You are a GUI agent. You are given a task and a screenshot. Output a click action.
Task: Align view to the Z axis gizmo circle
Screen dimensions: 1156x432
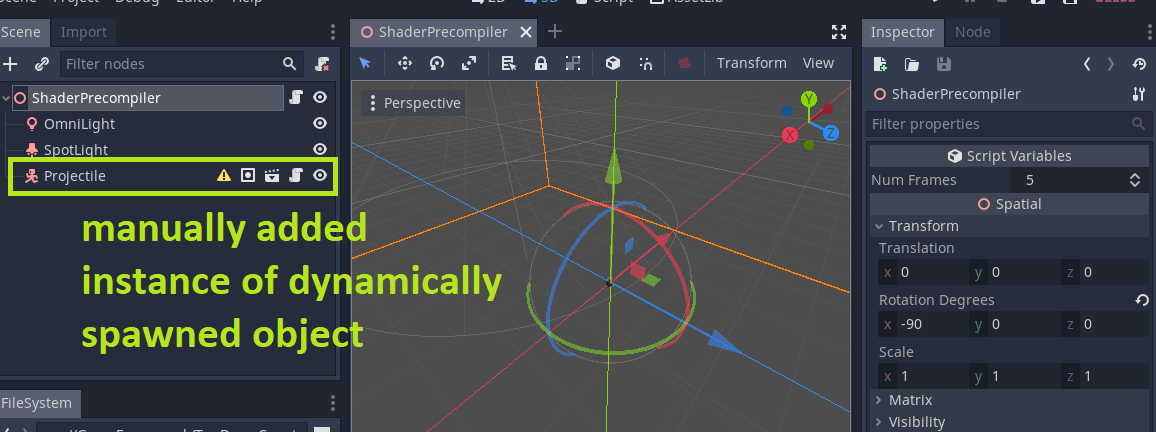(x=830, y=133)
